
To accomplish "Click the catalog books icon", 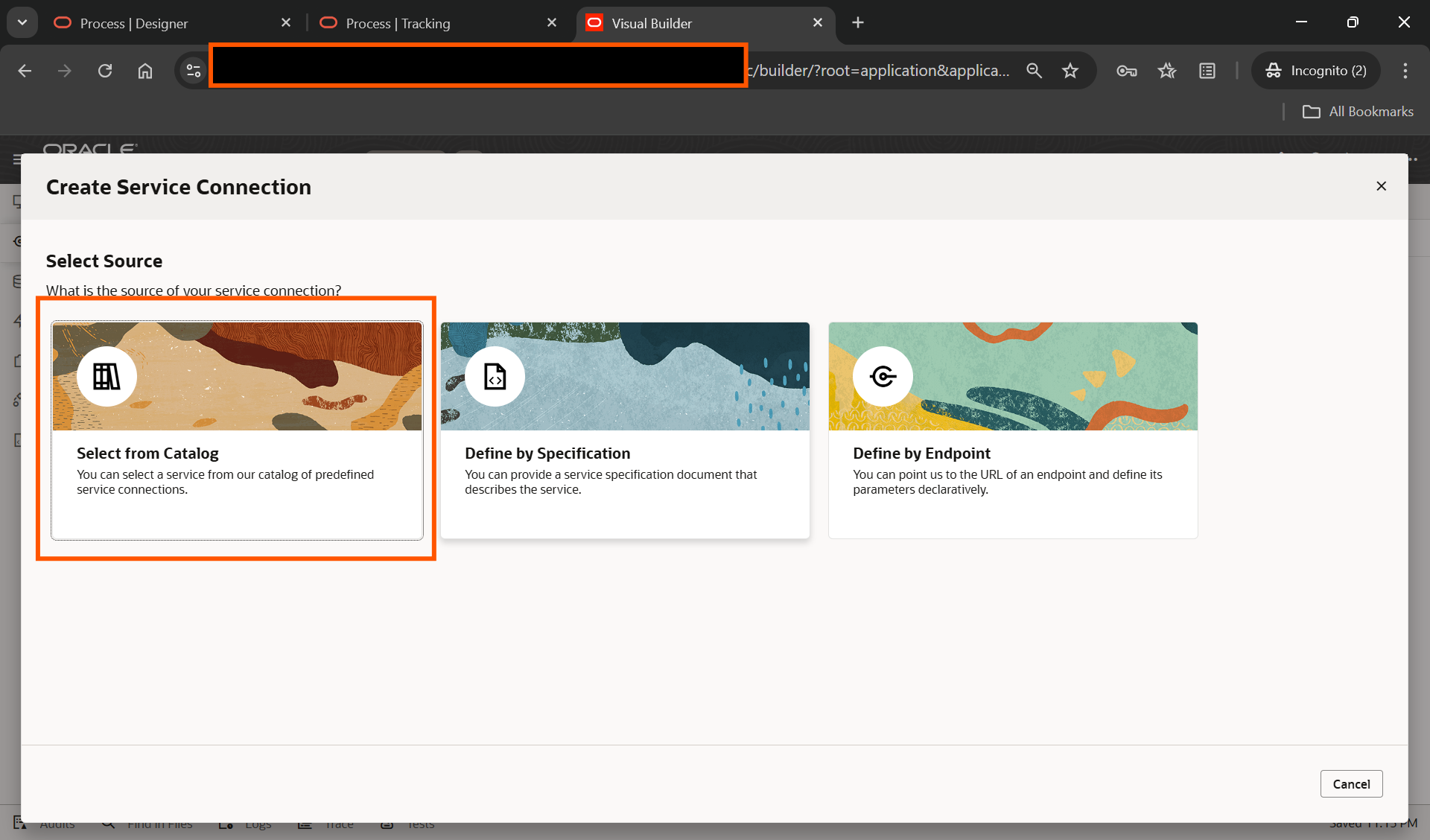I will pos(107,377).
